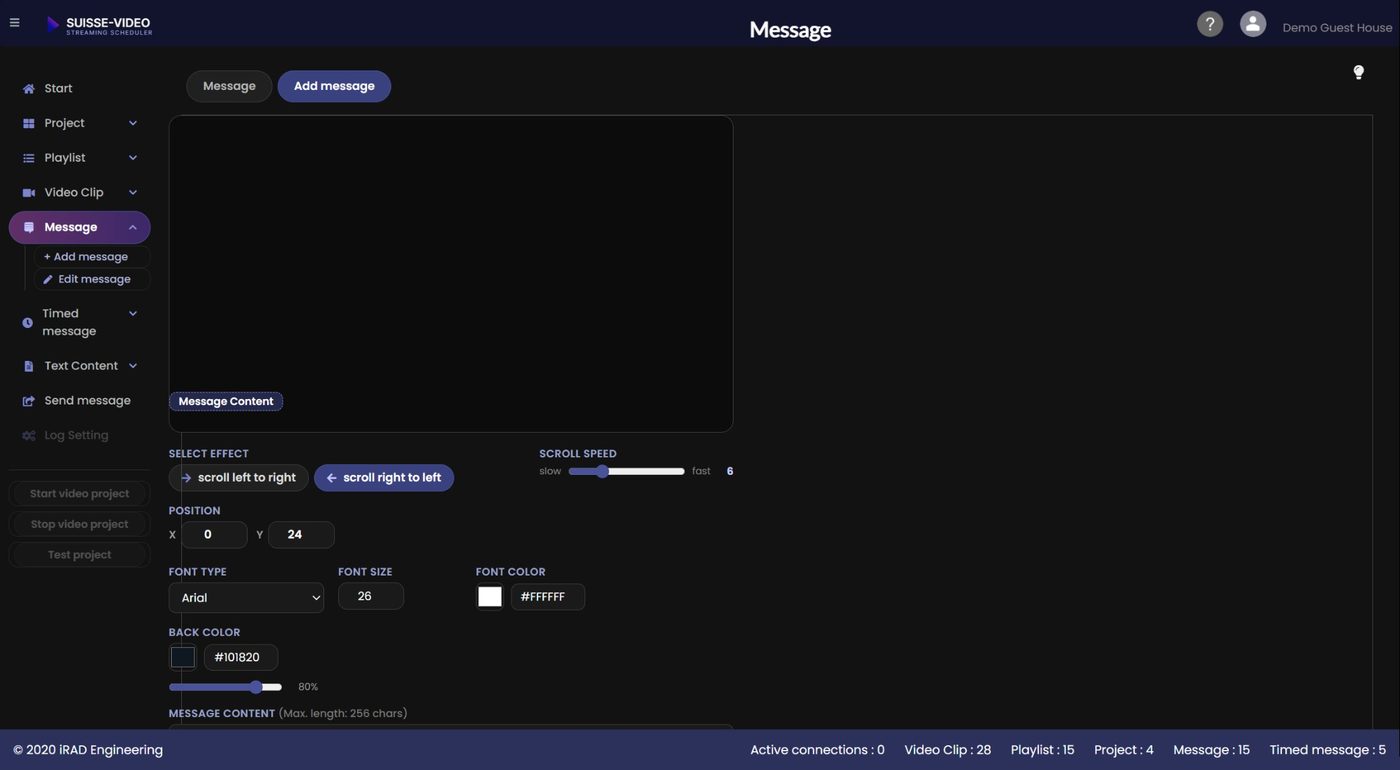The width and height of the screenshot is (1400, 770).
Task: Click the back color swatch
Action: 183,657
